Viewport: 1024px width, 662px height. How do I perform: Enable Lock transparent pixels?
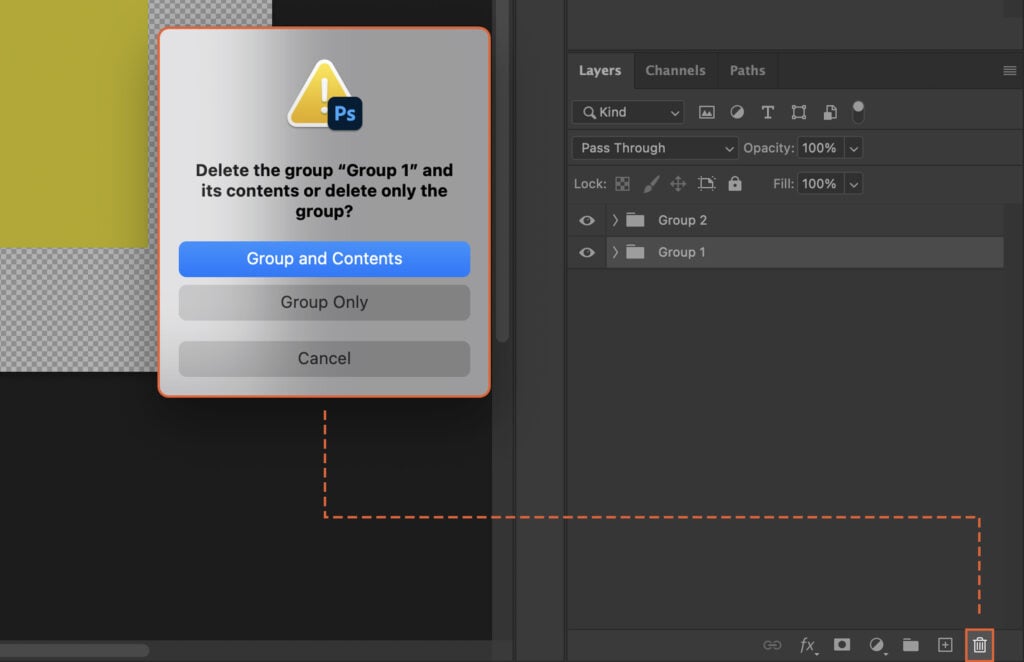[x=621, y=183]
